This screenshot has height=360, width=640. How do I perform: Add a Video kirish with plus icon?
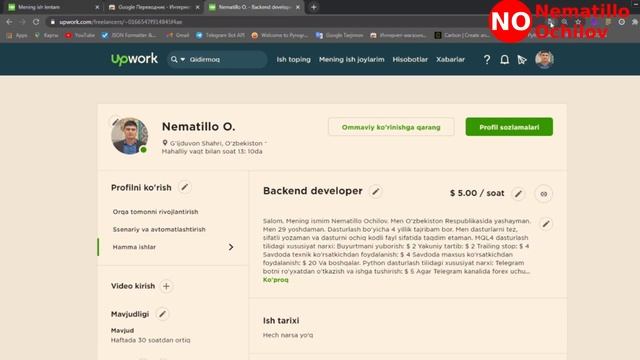(x=166, y=286)
